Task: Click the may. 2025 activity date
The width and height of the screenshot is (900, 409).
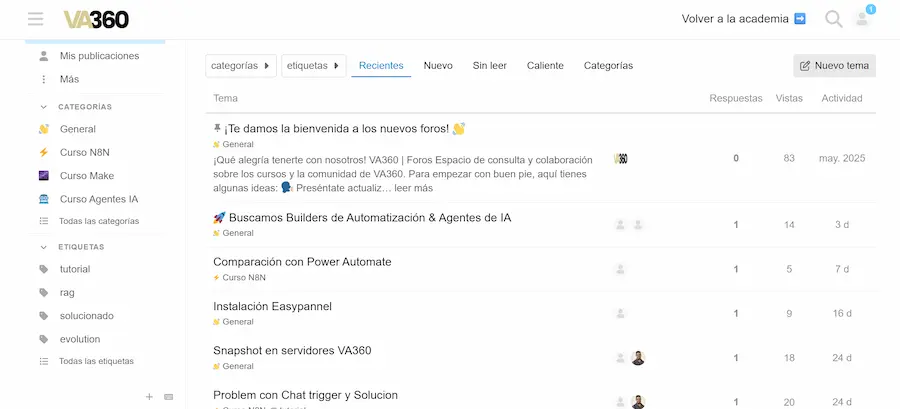Action: click(x=842, y=158)
